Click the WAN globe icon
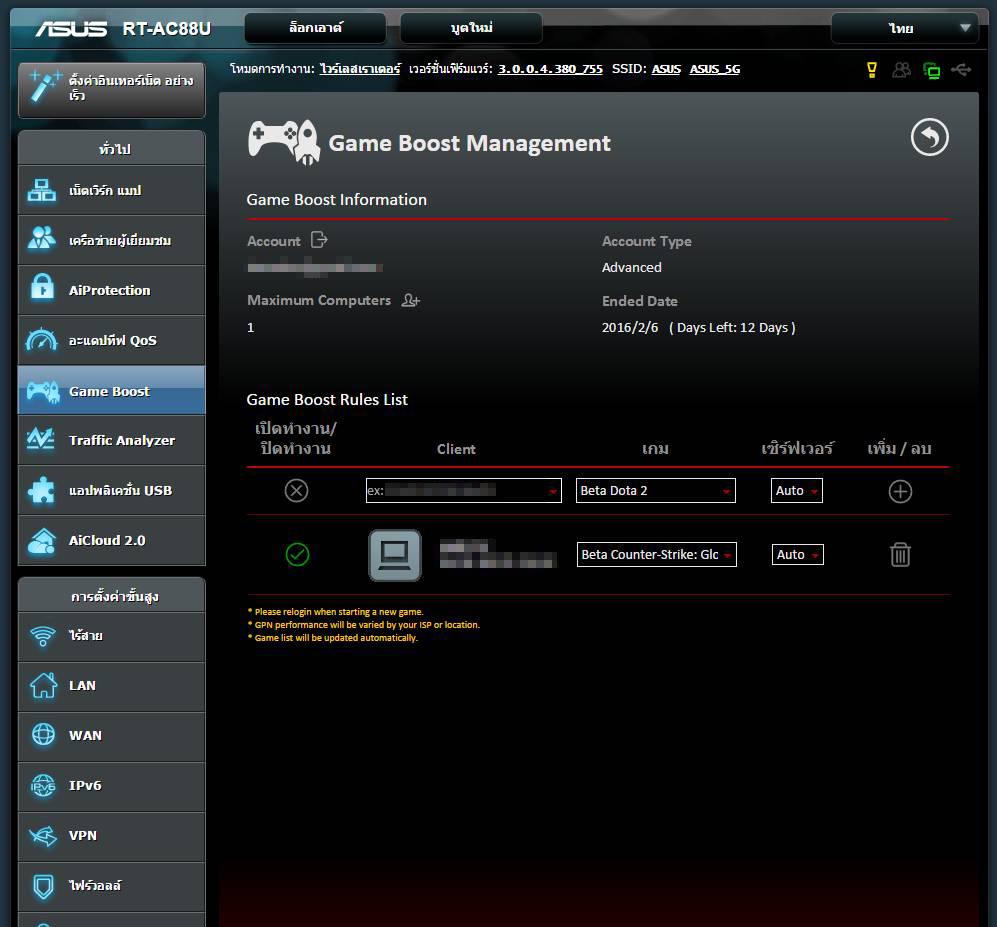 pyautogui.click(x=43, y=734)
